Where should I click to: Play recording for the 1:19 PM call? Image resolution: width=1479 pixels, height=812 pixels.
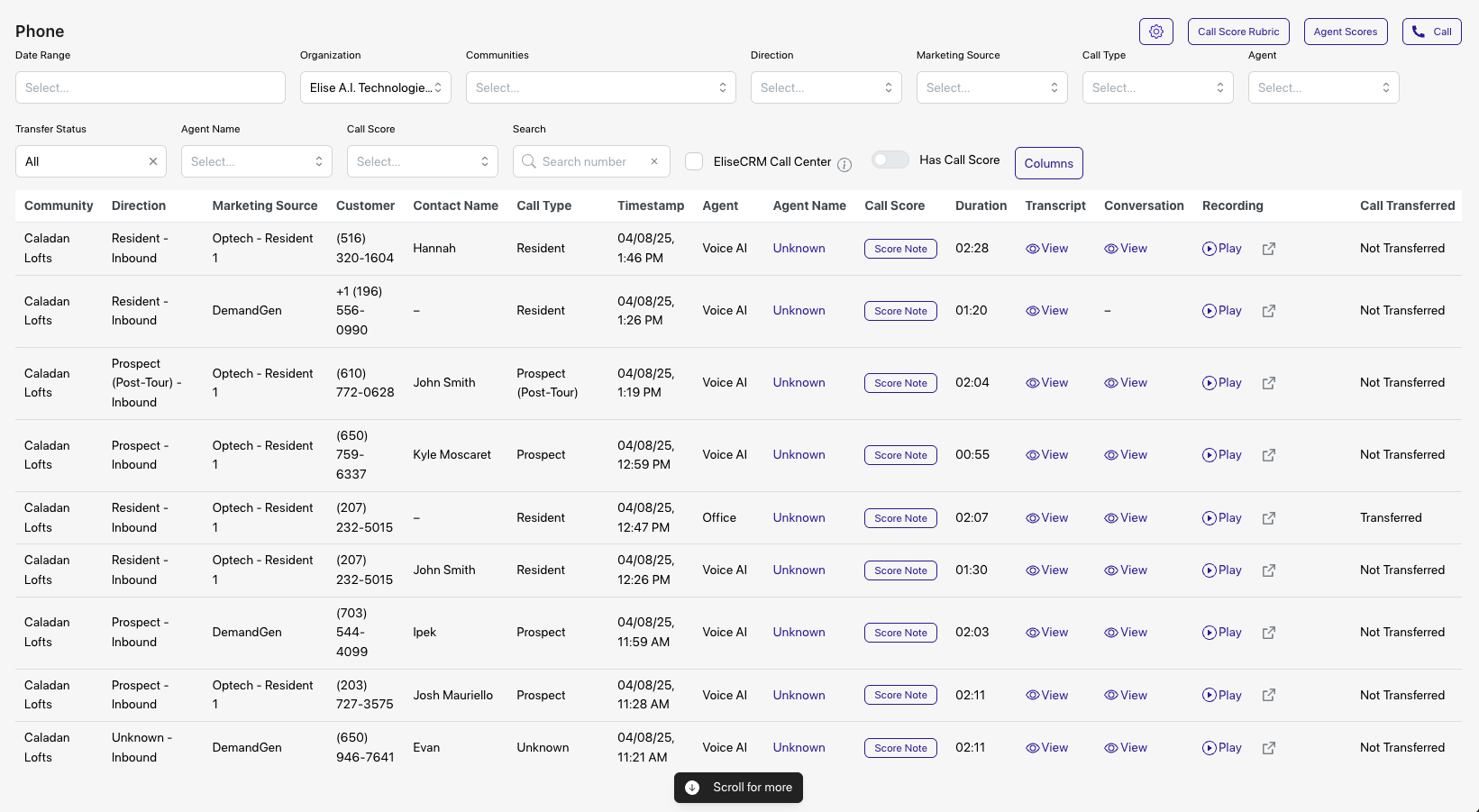(1222, 383)
